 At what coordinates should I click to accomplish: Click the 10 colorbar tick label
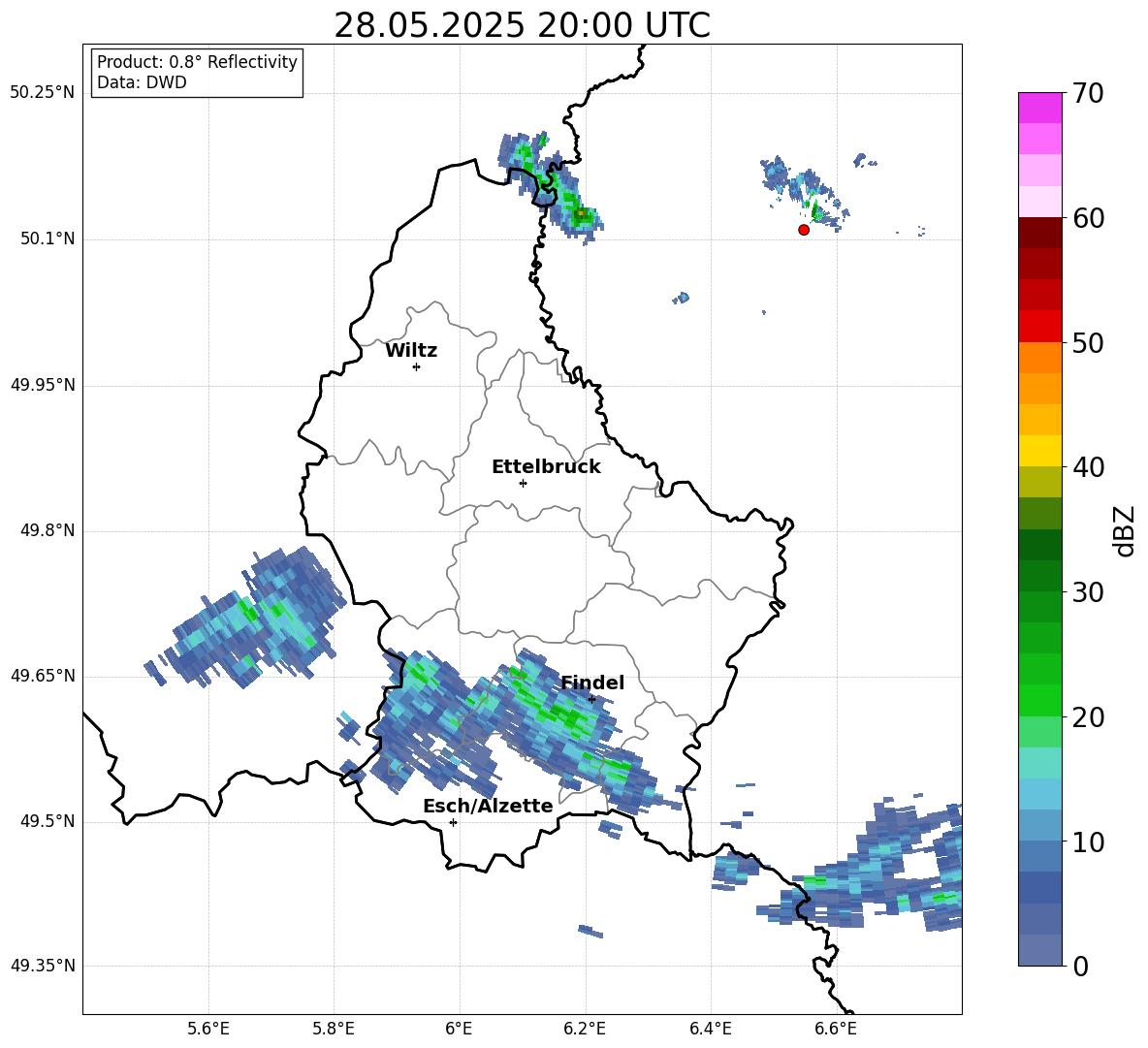1088,842
